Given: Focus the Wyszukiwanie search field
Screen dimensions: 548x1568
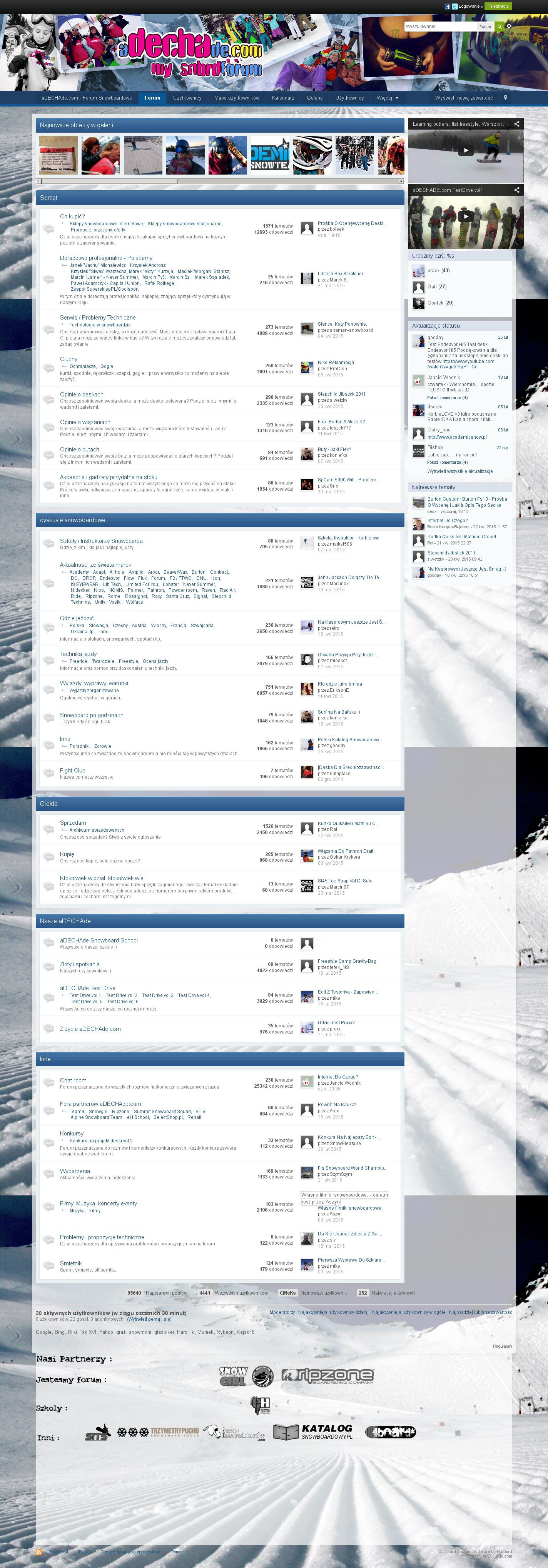Looking at the screenshot, I should click(x=440, y=27).
